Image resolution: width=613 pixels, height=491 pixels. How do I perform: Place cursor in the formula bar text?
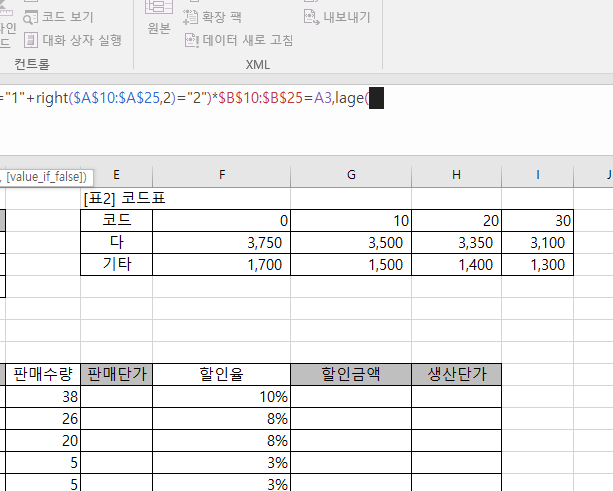[200, 98]
